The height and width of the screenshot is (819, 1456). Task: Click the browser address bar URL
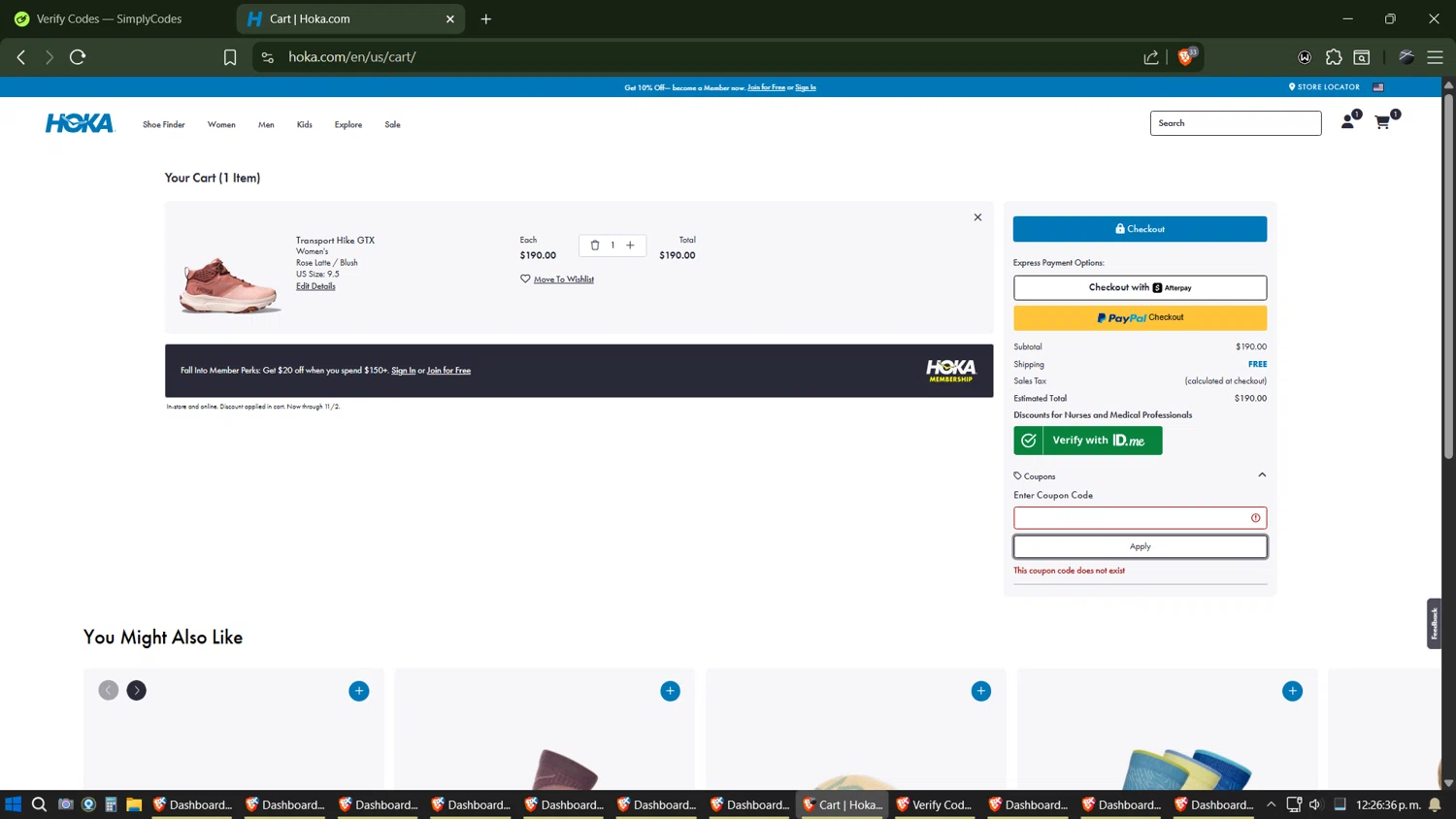pos(352,57)
